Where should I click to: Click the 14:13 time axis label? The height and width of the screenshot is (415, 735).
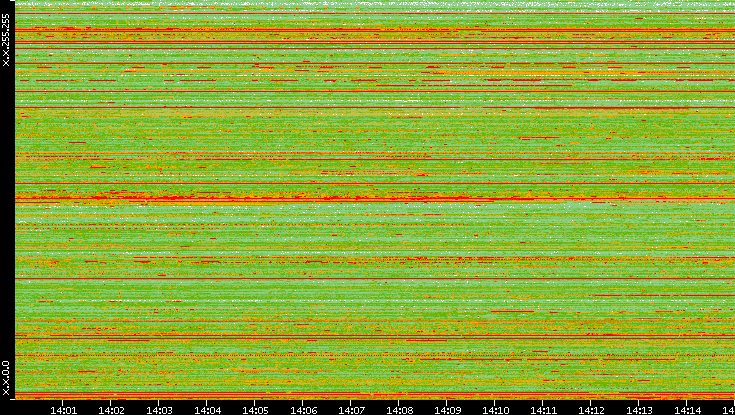pos(639,410)
